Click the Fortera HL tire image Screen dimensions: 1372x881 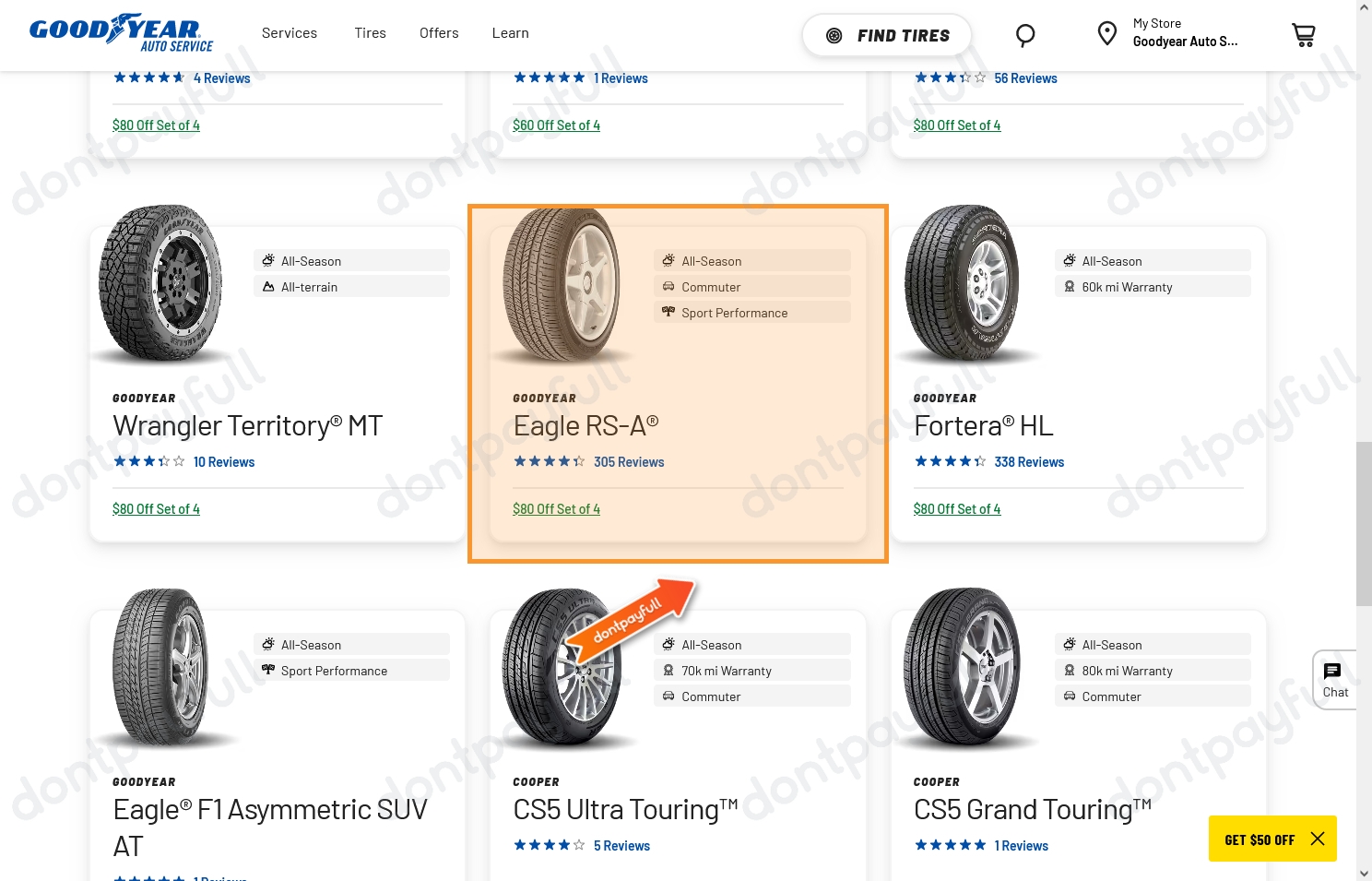click(963, 282)
